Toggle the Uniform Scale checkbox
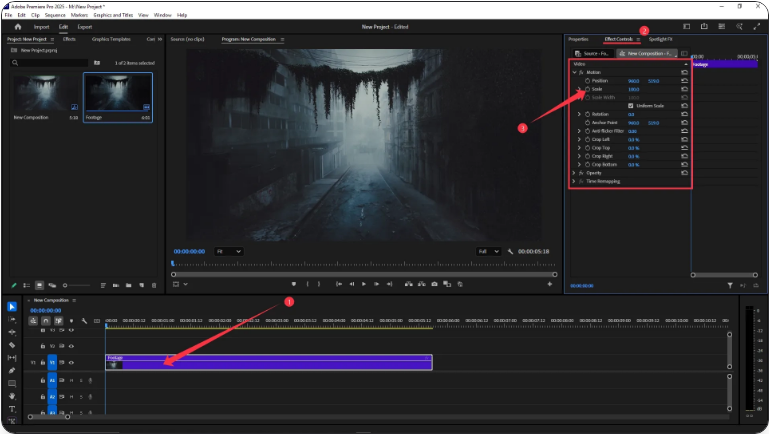The width and height of the screenshot is (769, 434). click(630, 106)
